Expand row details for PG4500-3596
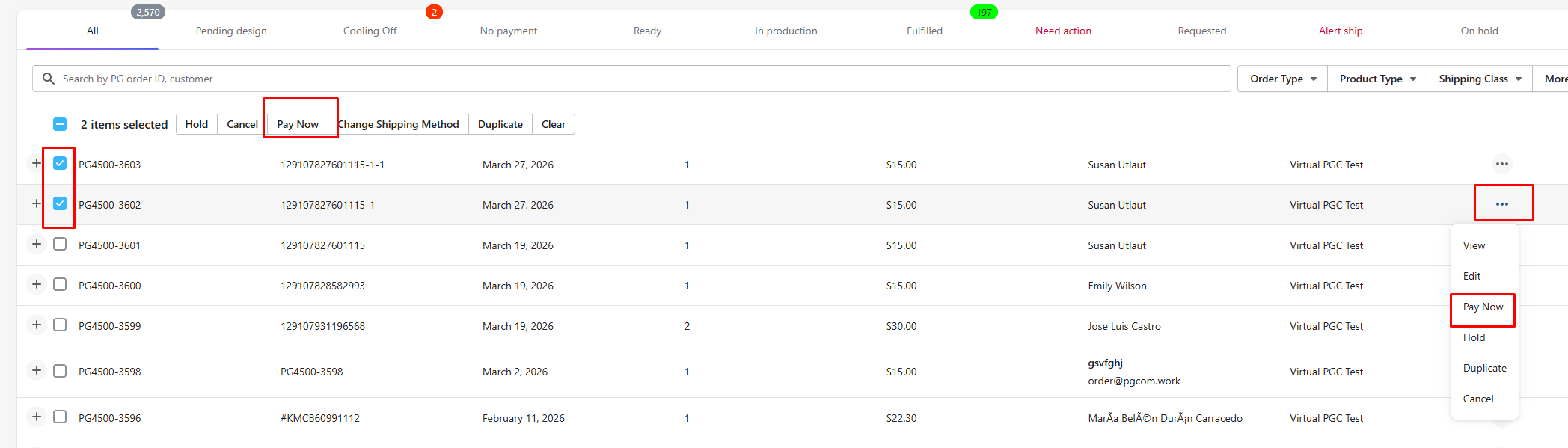1568x448 pixels. [x=37, y=417]
